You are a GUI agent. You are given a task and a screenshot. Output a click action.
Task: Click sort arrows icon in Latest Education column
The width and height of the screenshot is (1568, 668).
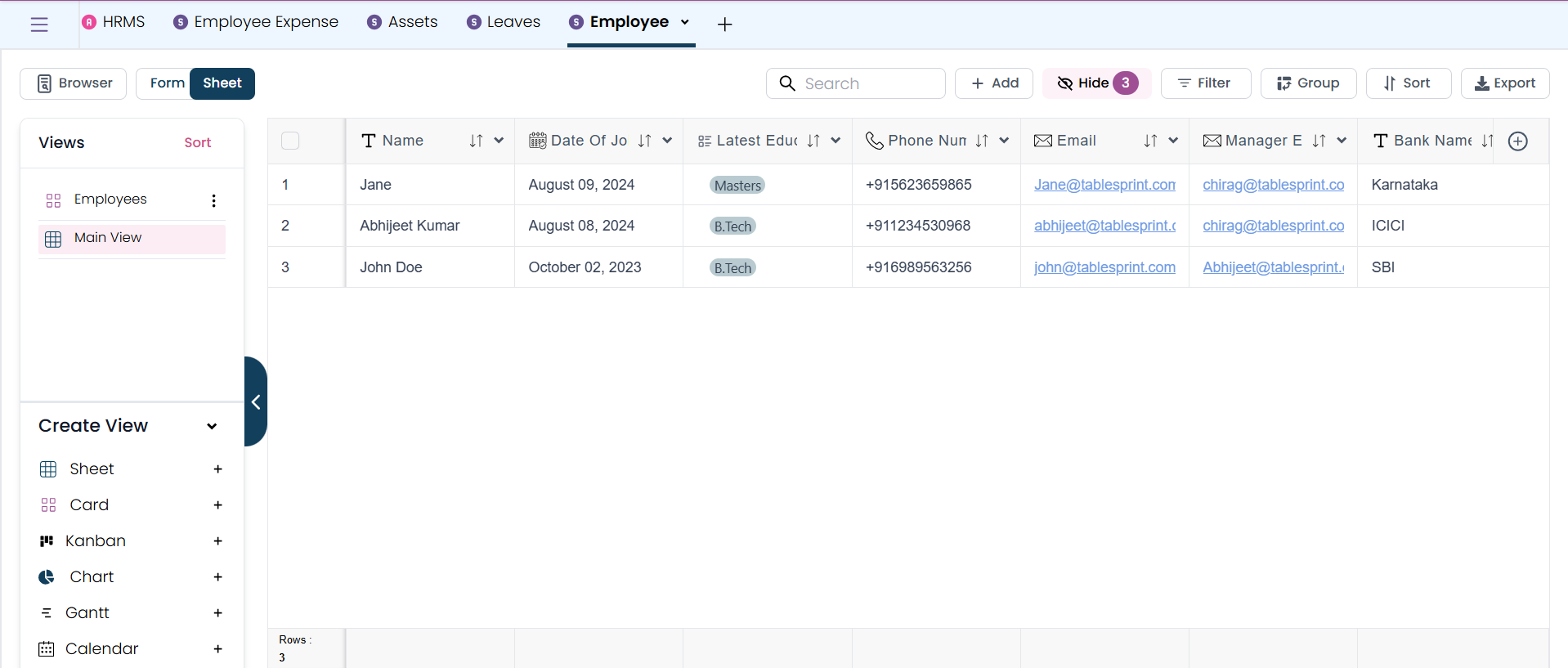pos(813,141)
